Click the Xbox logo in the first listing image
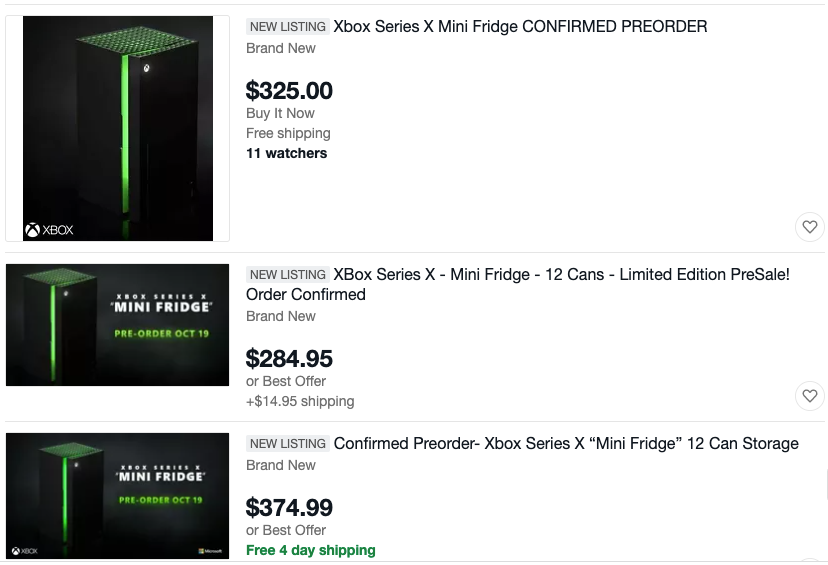This screenshot has width=828, height=565. click(49, 231)
